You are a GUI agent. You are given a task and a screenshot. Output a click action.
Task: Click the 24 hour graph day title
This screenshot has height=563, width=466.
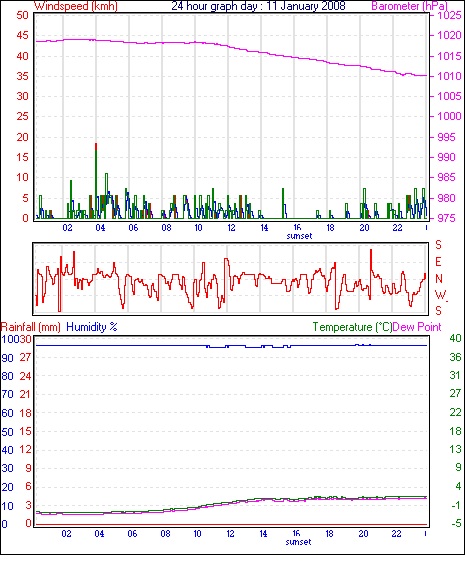pyautogui.click(x=258, y=6)
